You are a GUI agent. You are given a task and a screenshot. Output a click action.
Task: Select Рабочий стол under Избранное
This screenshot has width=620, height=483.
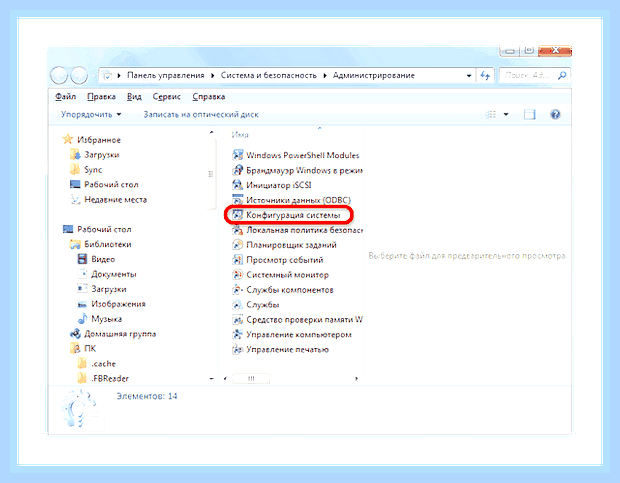point(111,185)
